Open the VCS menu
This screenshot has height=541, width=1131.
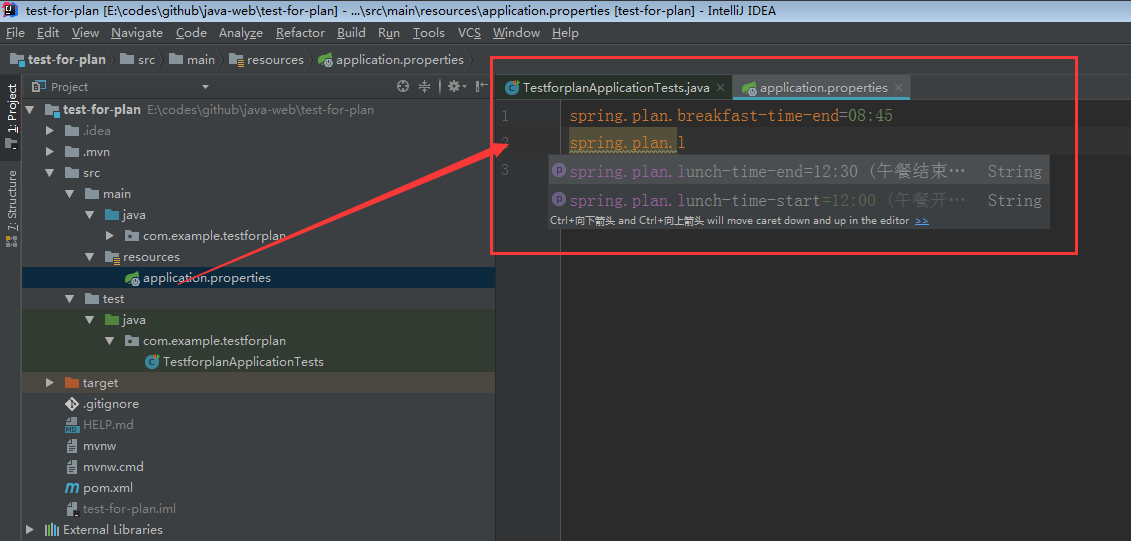point(469,32)
